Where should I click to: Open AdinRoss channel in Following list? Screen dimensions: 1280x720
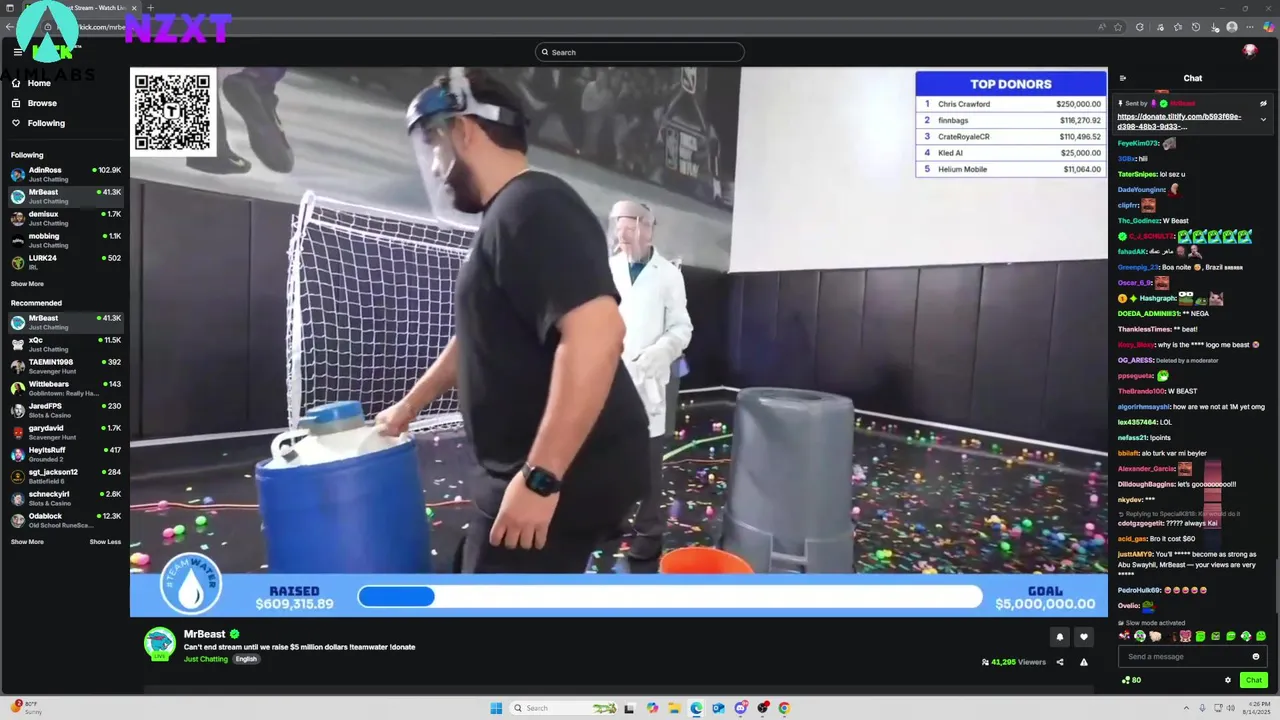(66, 174)
